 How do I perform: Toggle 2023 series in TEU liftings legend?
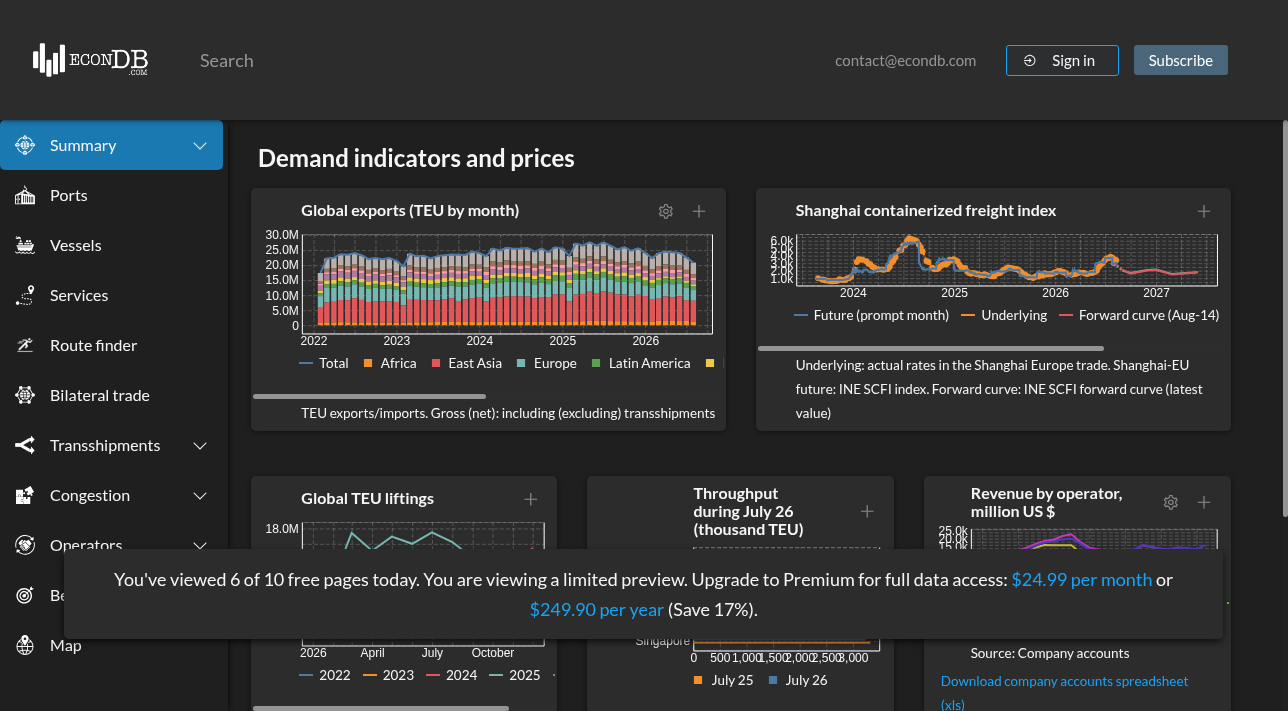point(388,675)
